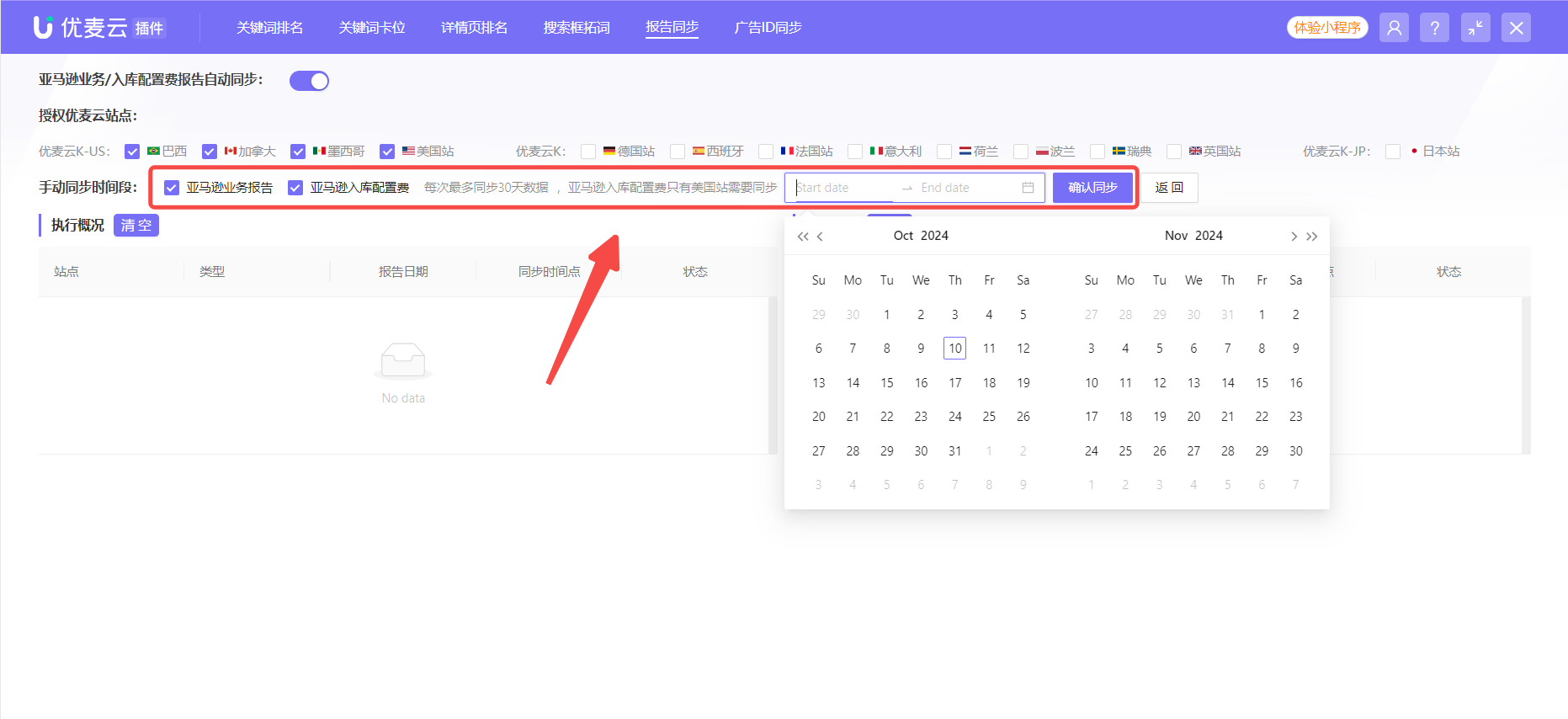This screenshot has width=1568, height=719.
Task: Open the Oct month selector in calendar header
Action: (903, 236)
